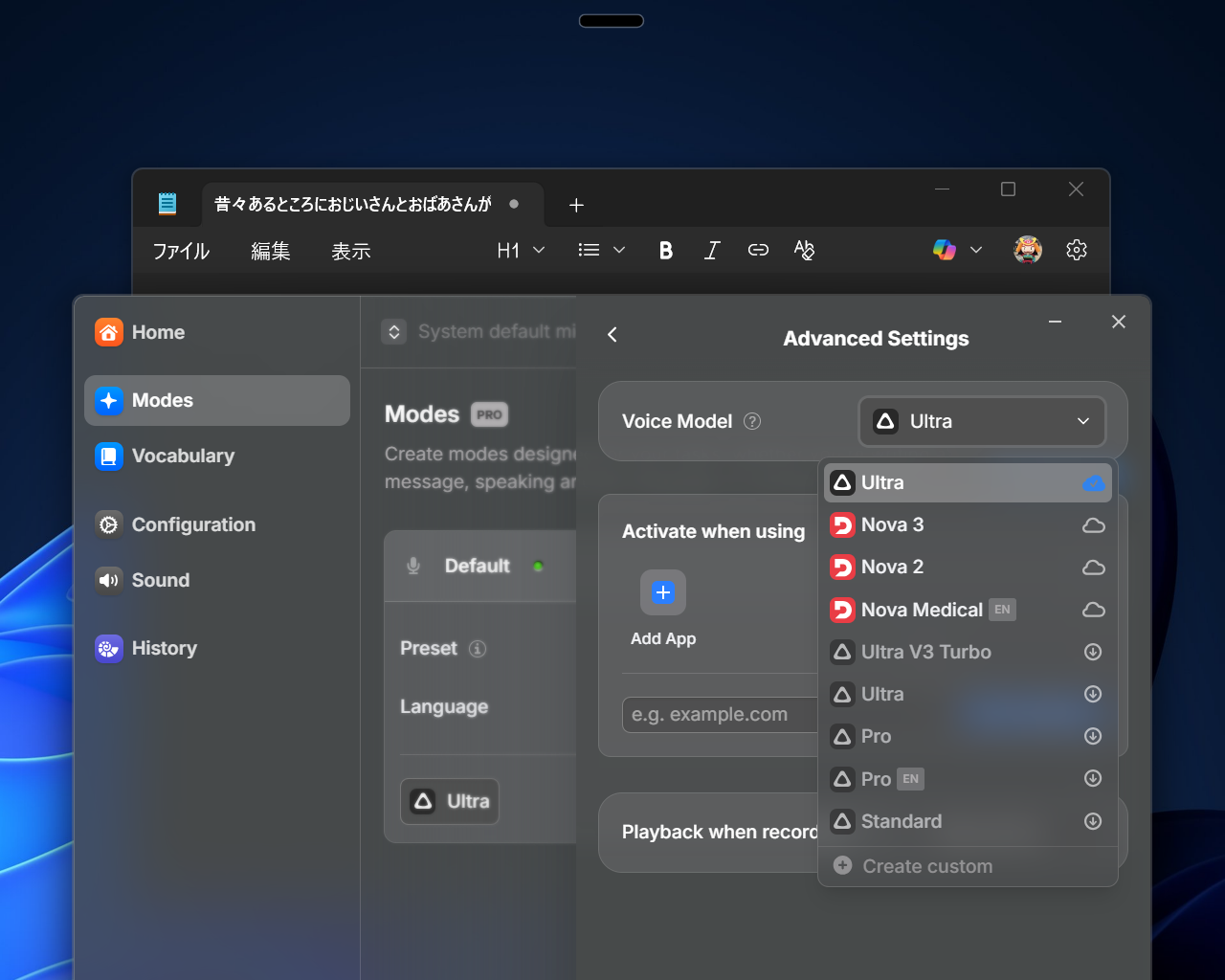Click the Nova 3 cloud icon

(x=1093, y=524)
